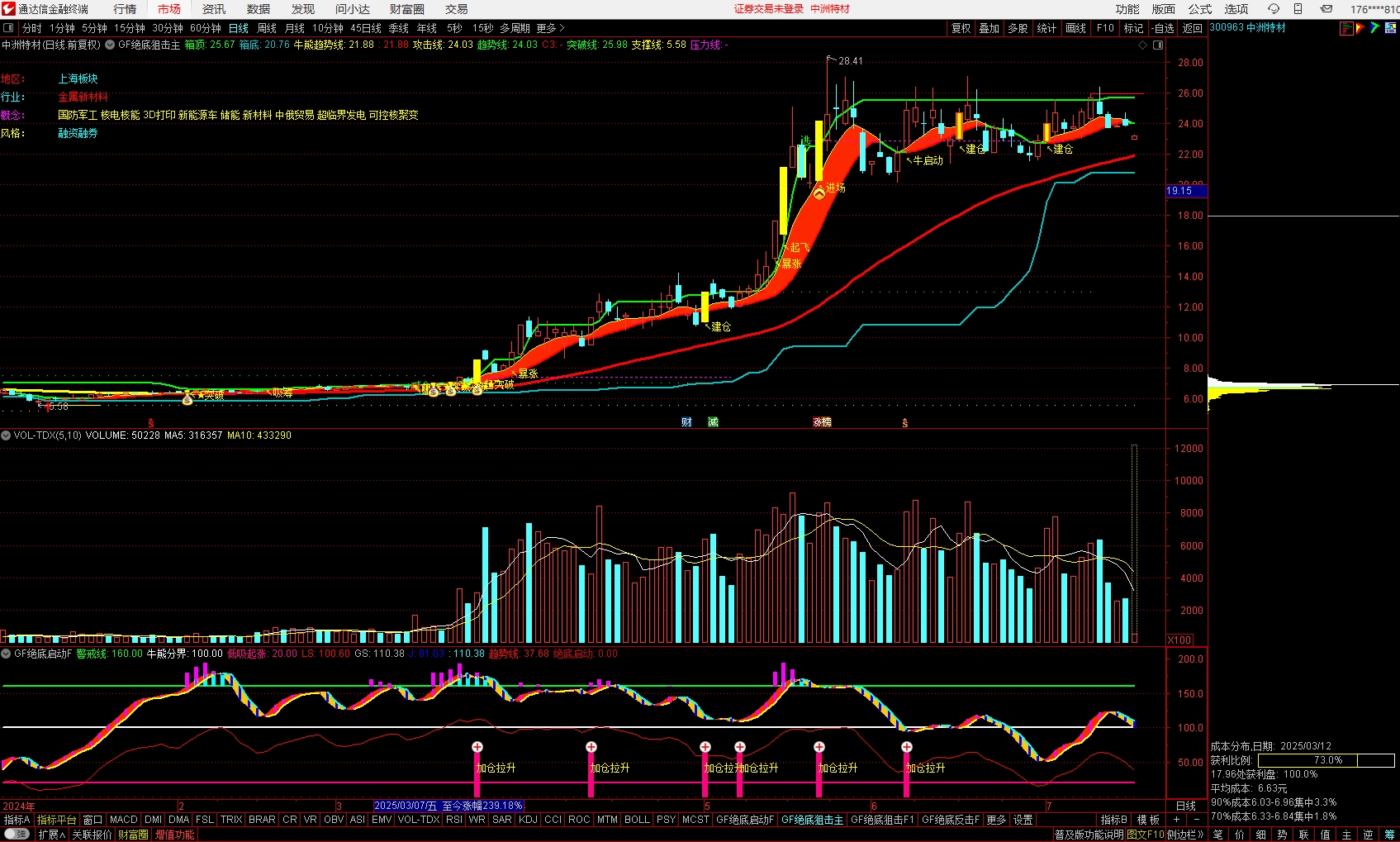Switch to the 周线 weekly period

click(x=267, y=28)
